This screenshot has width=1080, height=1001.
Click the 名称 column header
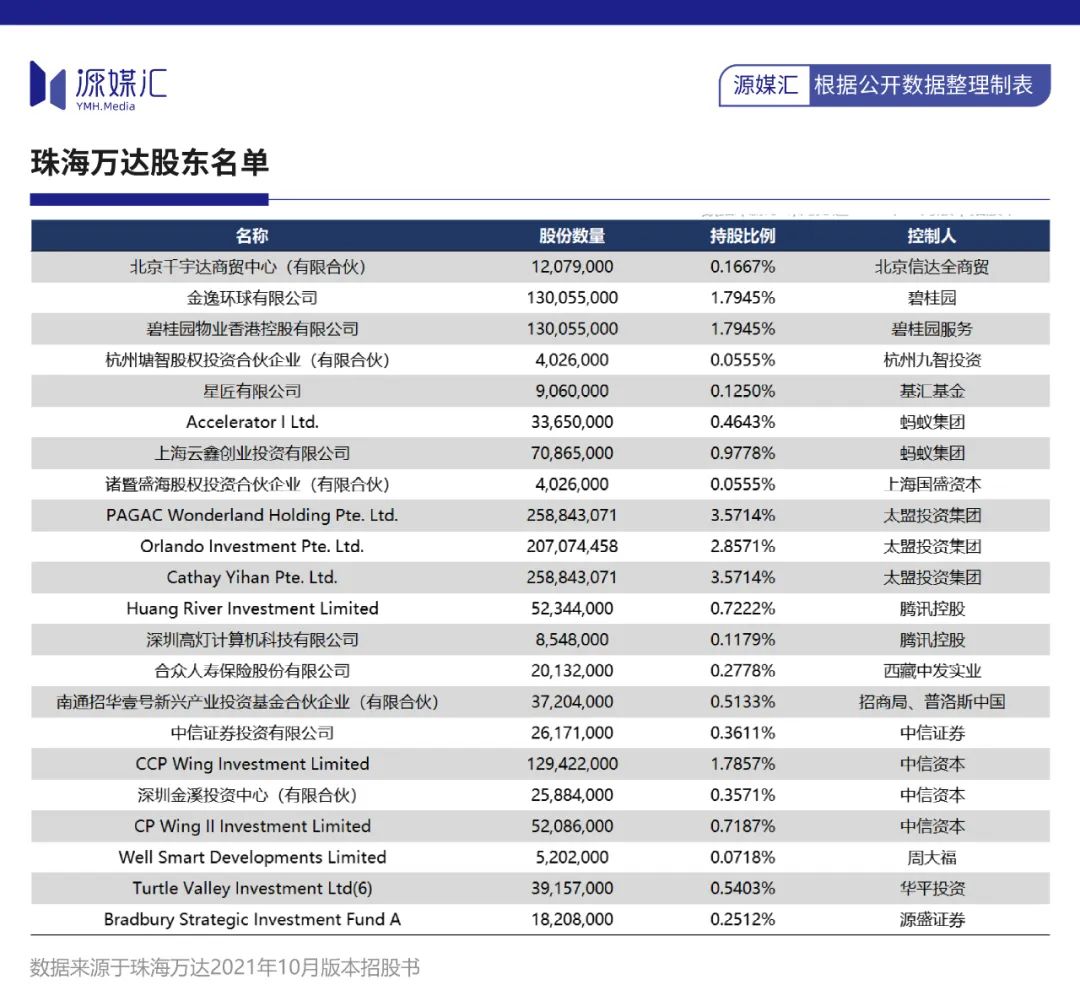point(251,236)
